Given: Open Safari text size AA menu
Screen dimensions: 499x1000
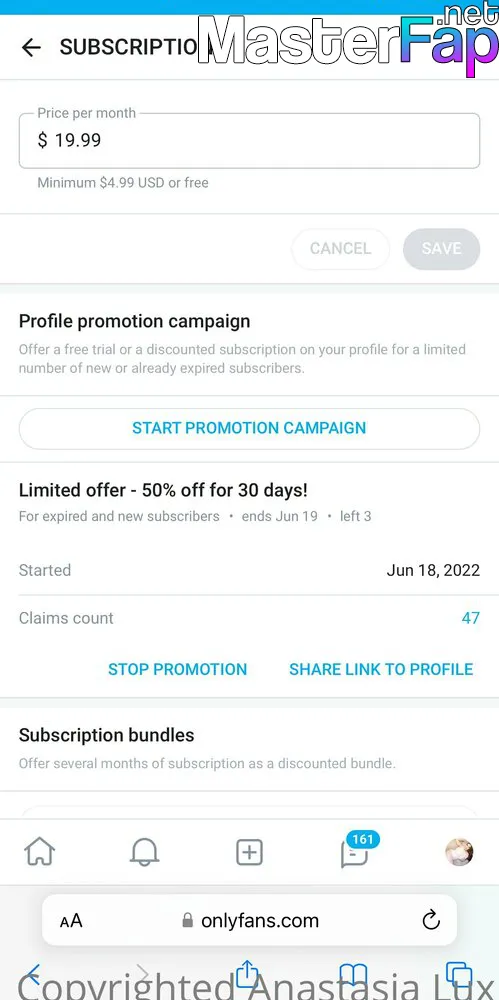Looking at the screenshot, I should (71, 920).
